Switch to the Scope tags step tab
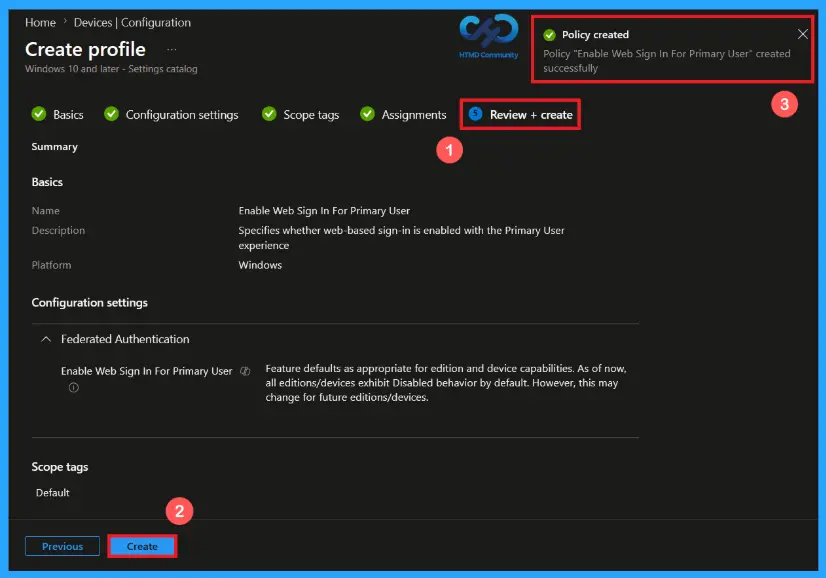 [300, 114]
